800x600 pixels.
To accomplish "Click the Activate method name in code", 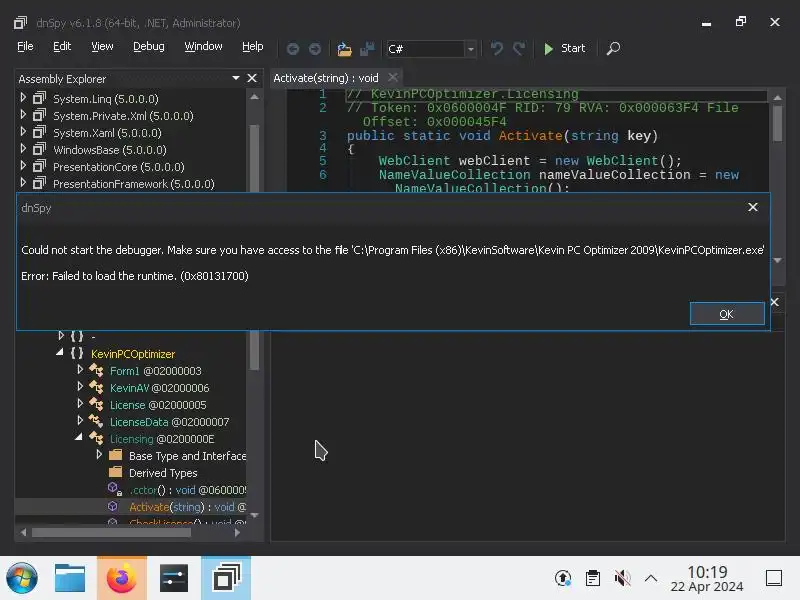I will [530, 136].
